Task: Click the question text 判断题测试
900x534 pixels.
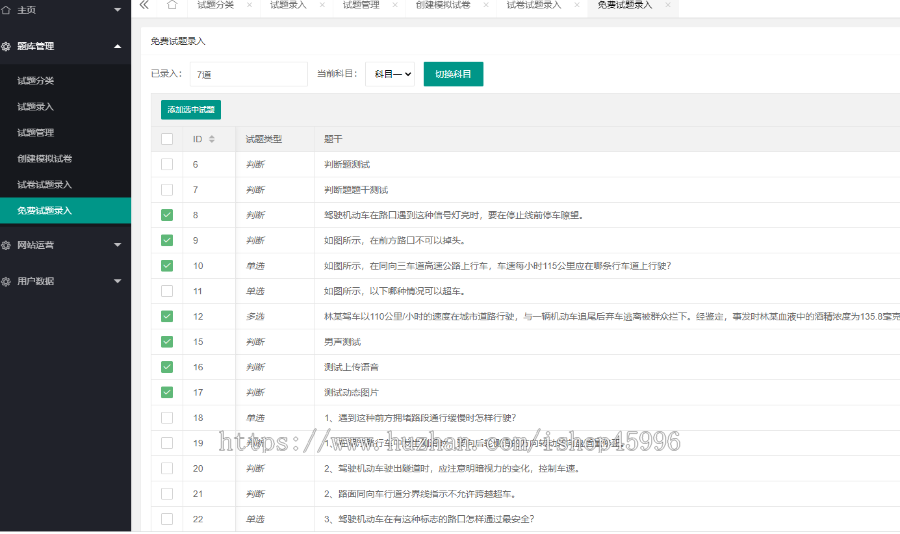Action: [x=347, y=164]
